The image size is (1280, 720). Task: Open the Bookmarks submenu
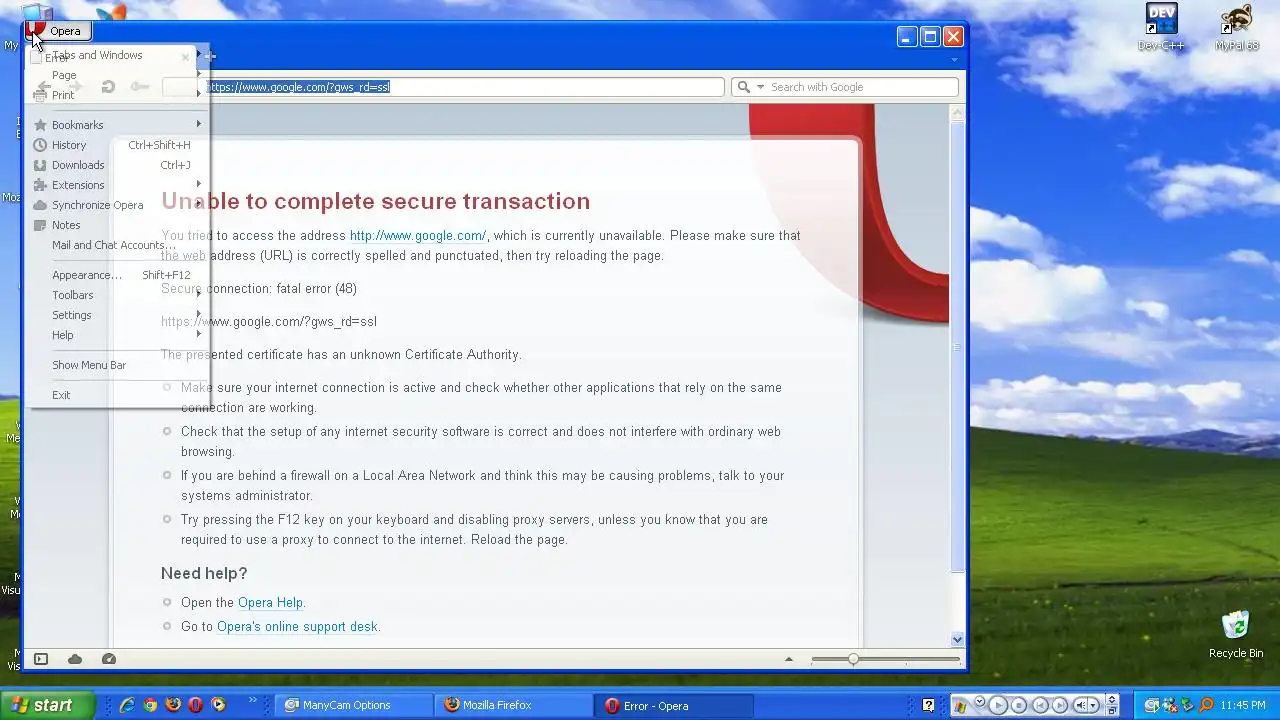(117, 125)
